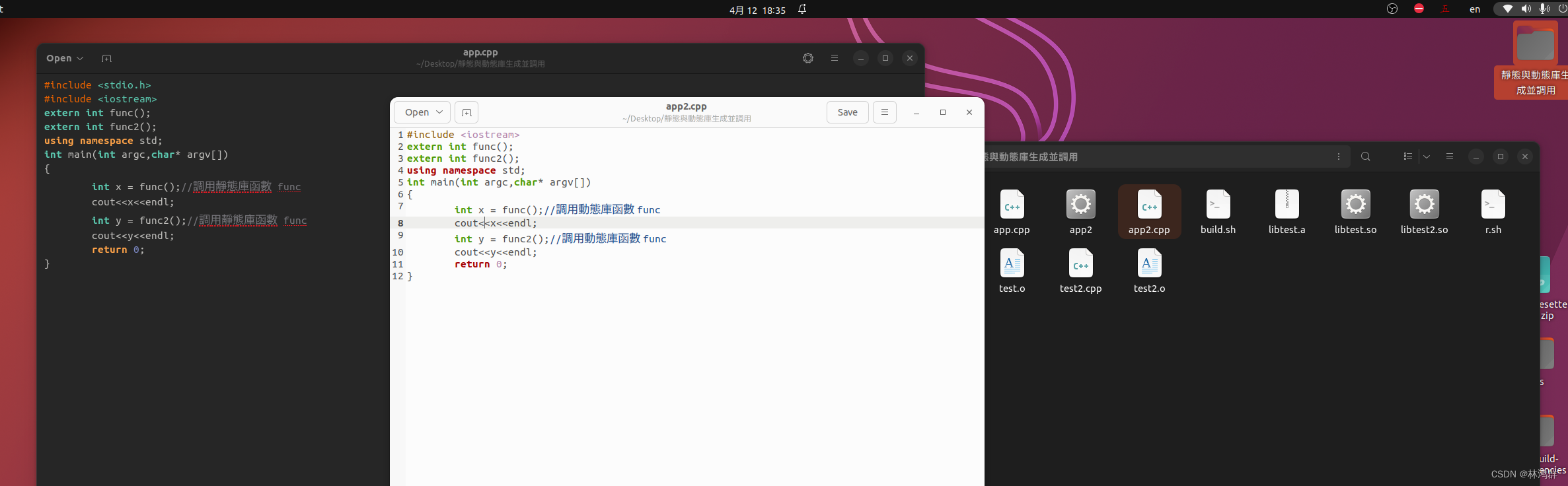
Task: Place cursor on line 1 #include <iostream> in app2.cpp
Action: point(463,135)
